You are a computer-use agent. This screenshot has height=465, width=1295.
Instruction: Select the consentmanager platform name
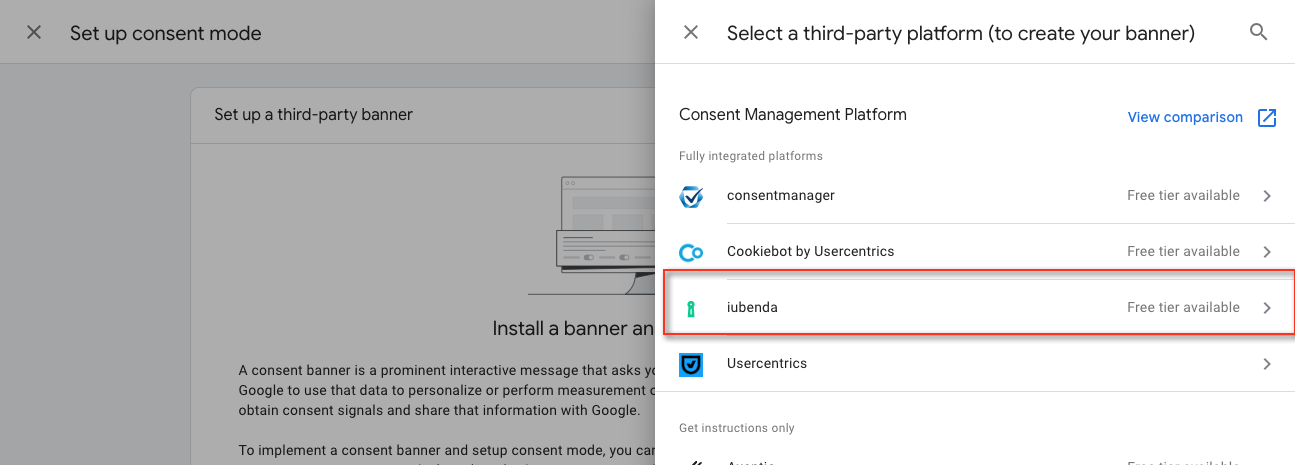[780, 195]
